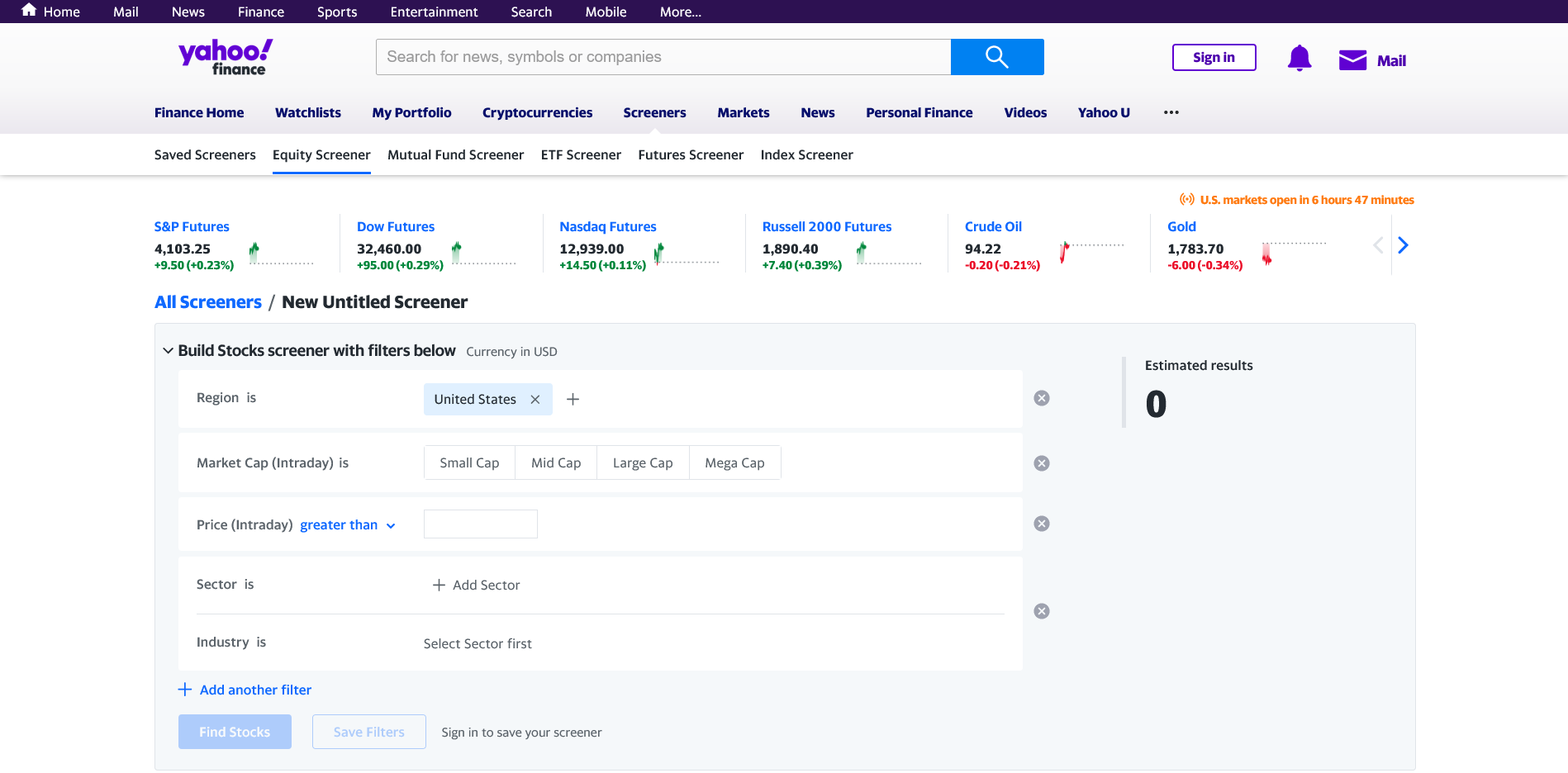Switch to Futures Screener tab

[x=691, y=155]
